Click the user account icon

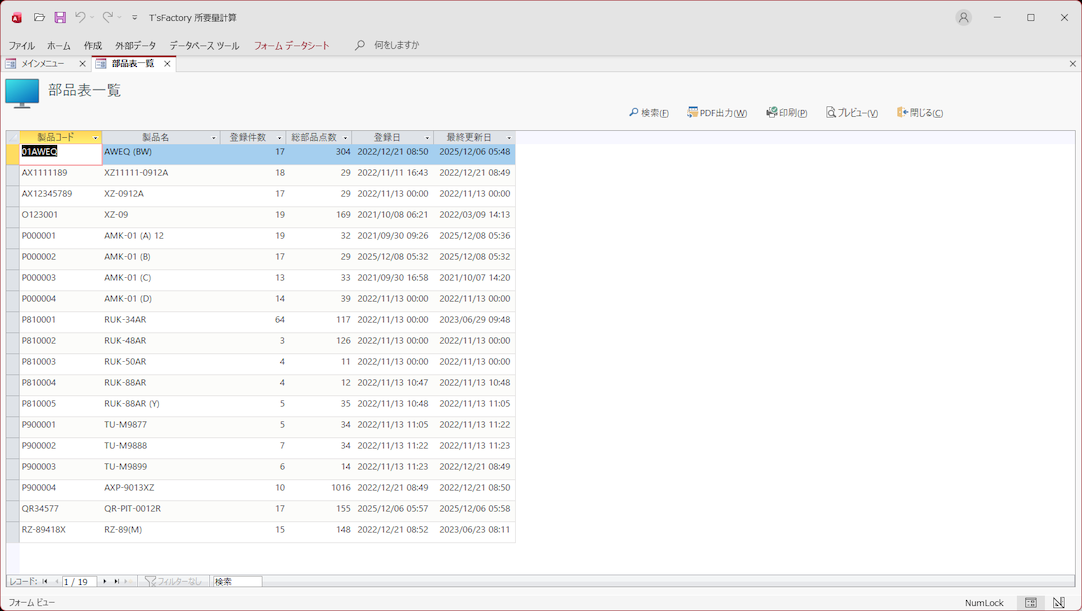coord(963,18)
